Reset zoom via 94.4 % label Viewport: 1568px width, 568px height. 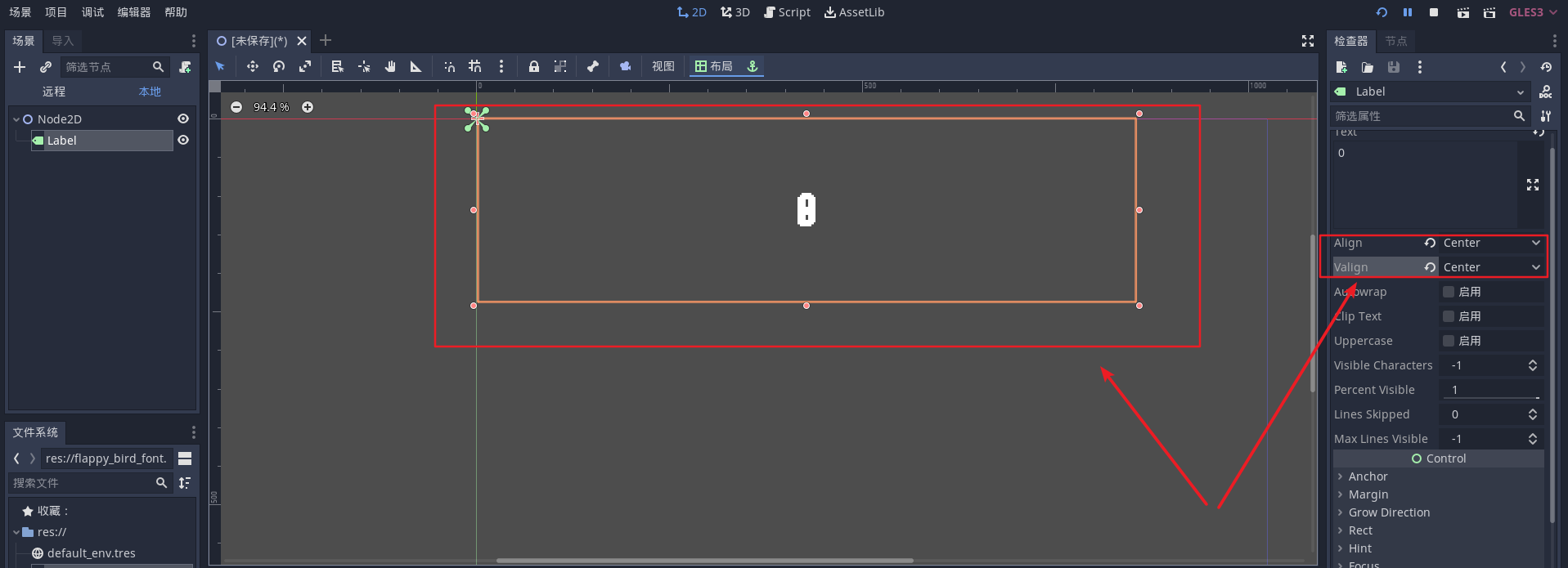[x=272, y=107]
